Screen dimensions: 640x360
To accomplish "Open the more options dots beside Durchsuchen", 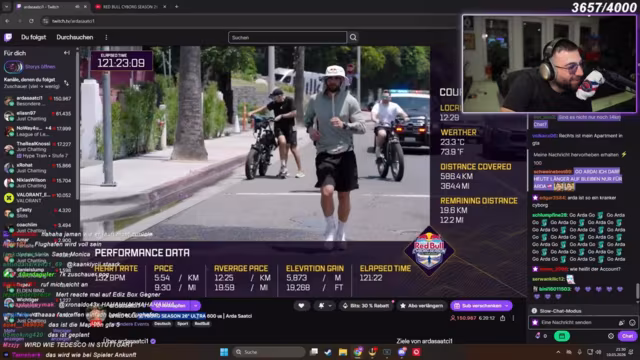I will [x=106, y=38].
